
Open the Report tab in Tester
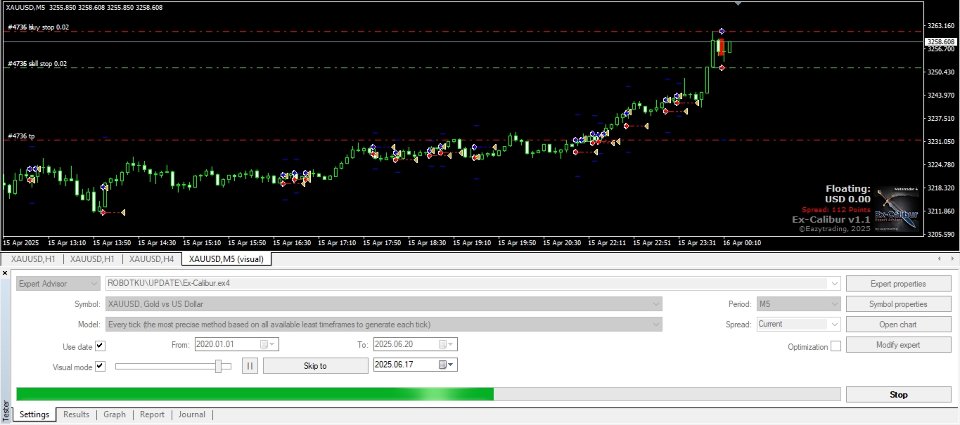152,415
